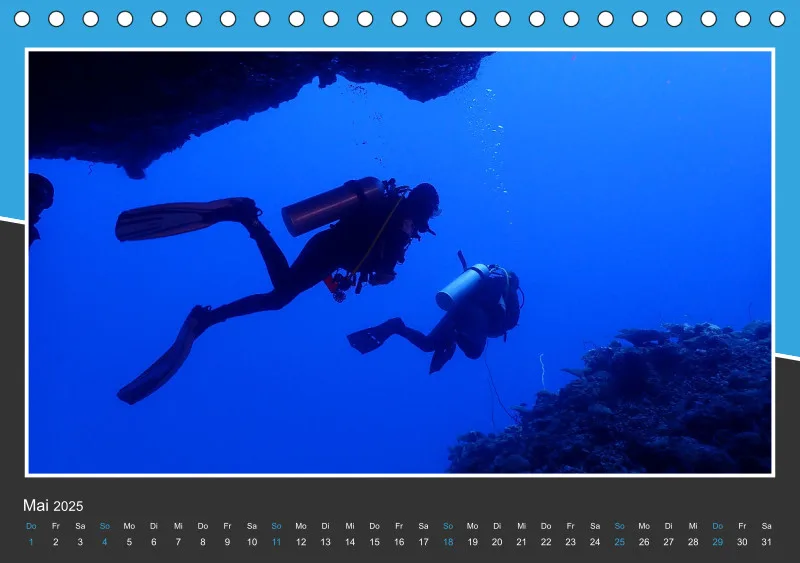This screenshot has width=800, height=563.
Task: Select day 7 in the calendar row
Action: click(x=178, y=542)
